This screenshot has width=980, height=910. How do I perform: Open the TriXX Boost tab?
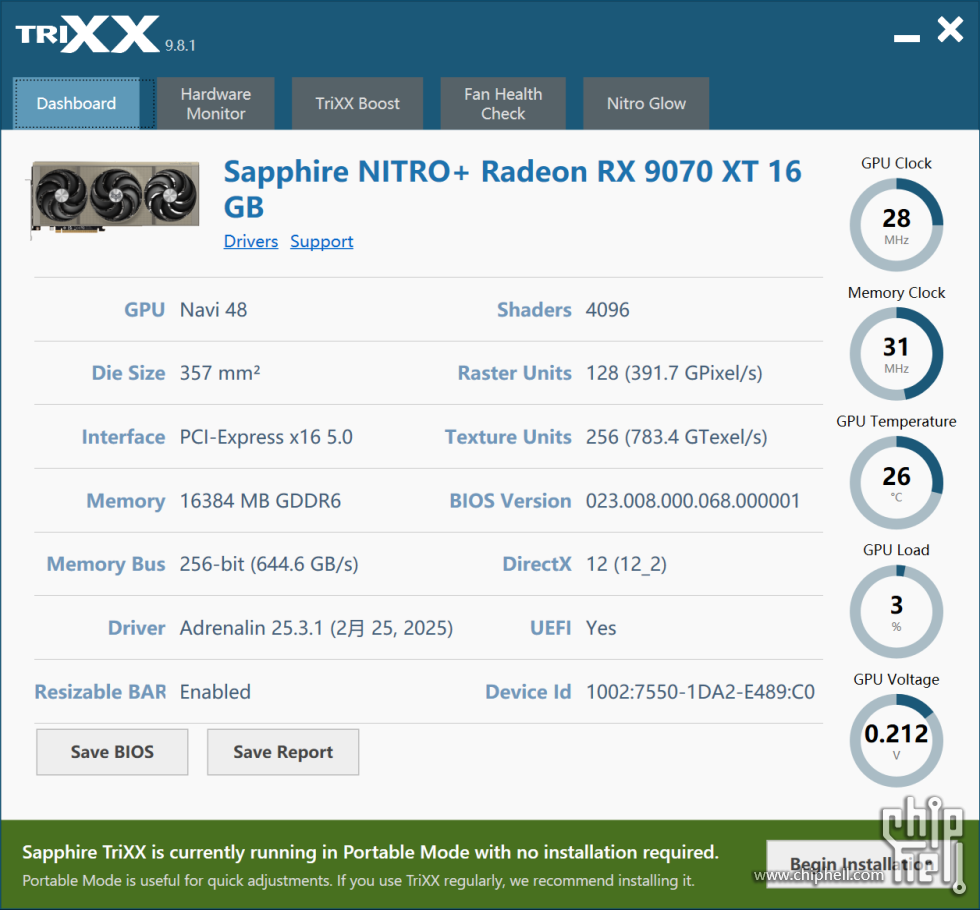pos(357,103)
